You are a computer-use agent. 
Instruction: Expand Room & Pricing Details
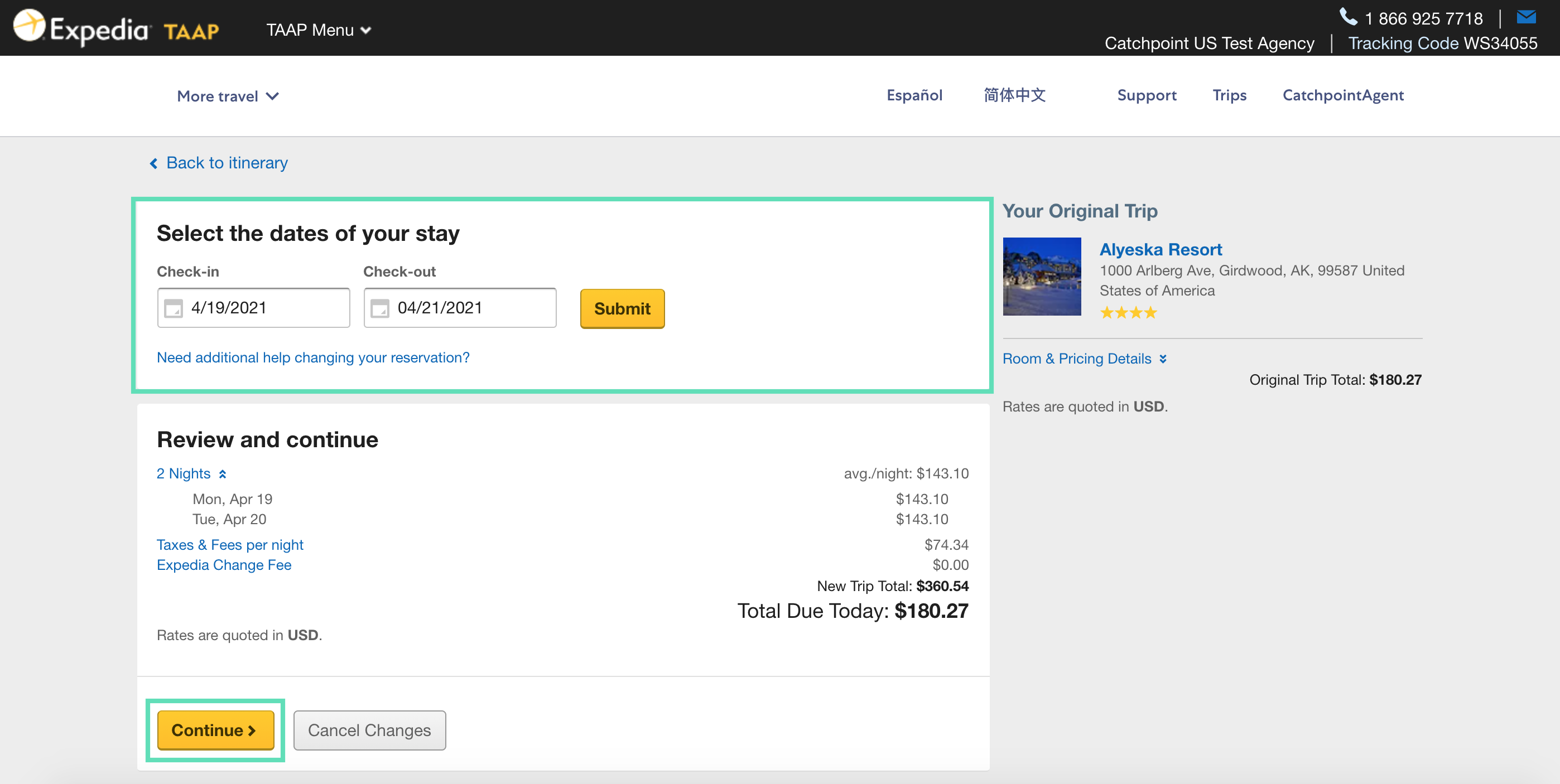1084,359
